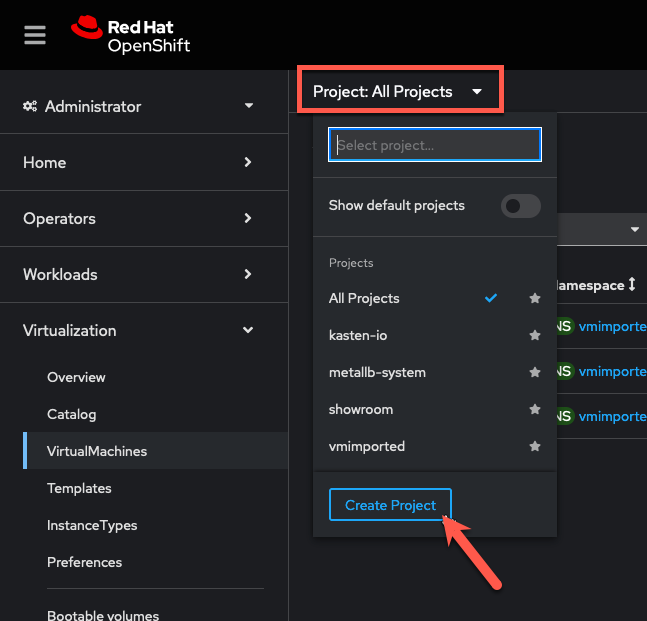This screenshot has height=621, width=647.
Task: Click the Red Hat OpenShift logo
Action: coord(130,35)
